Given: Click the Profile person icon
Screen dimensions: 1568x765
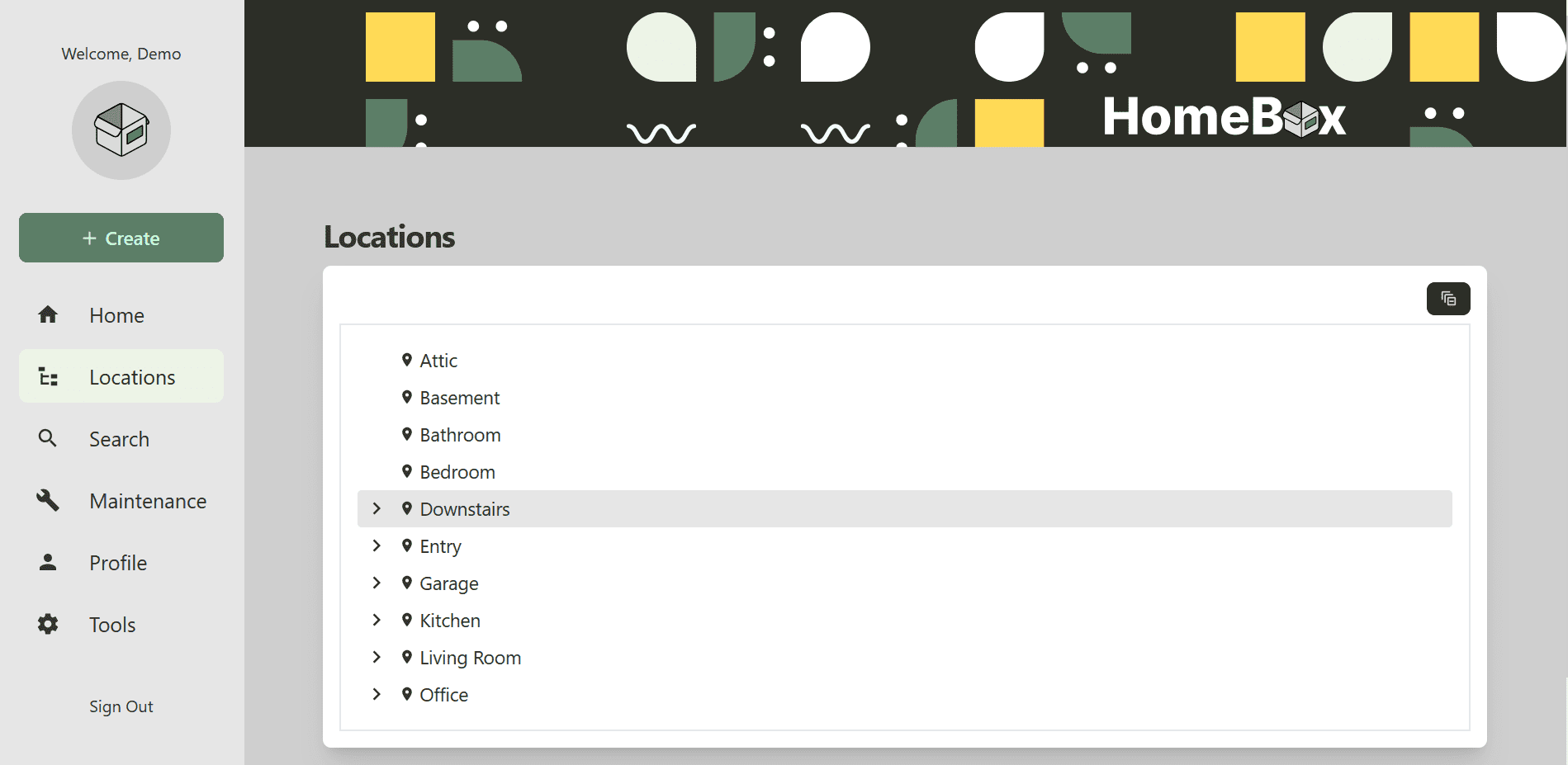Looking at the screenshot, I should point(48,562).
